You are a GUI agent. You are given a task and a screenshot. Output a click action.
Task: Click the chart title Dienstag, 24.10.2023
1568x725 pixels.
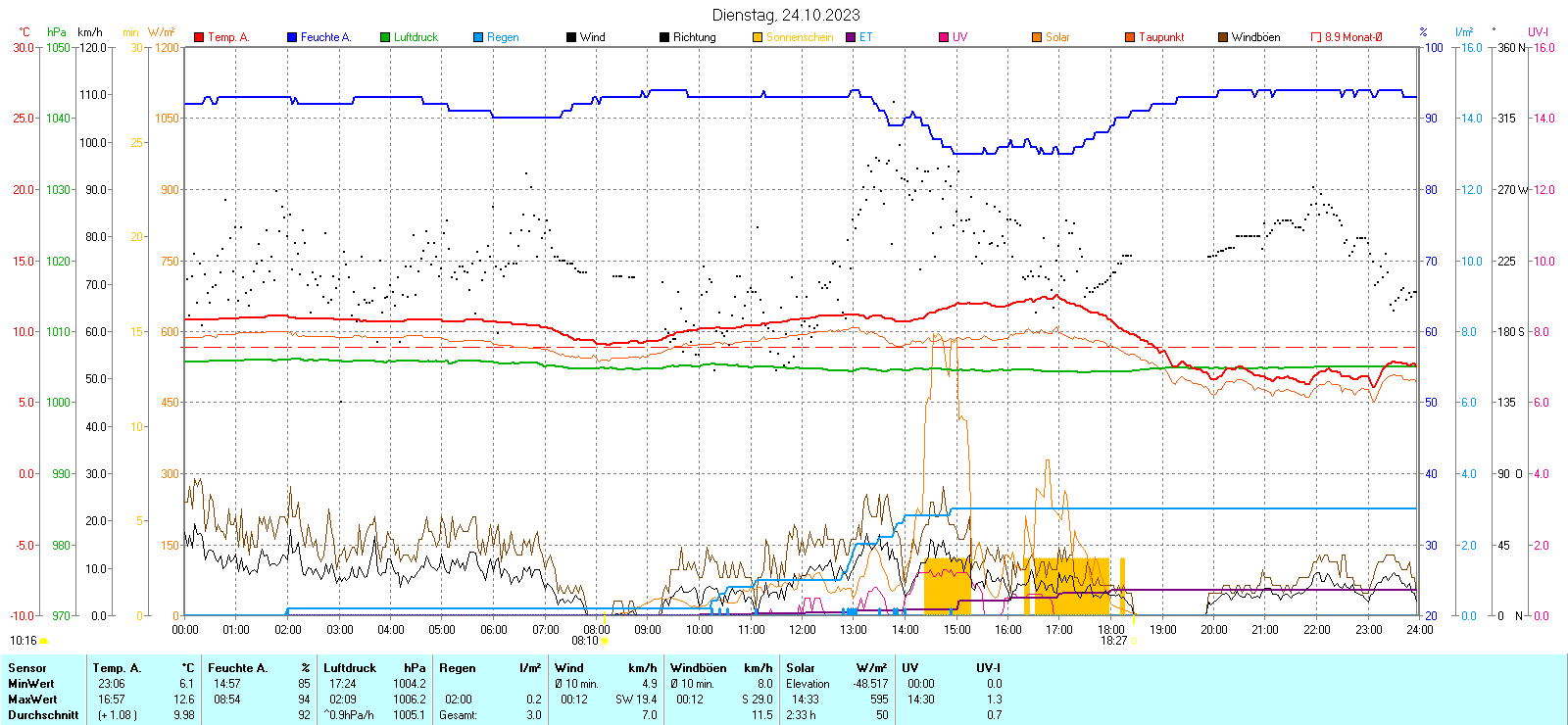786,15
